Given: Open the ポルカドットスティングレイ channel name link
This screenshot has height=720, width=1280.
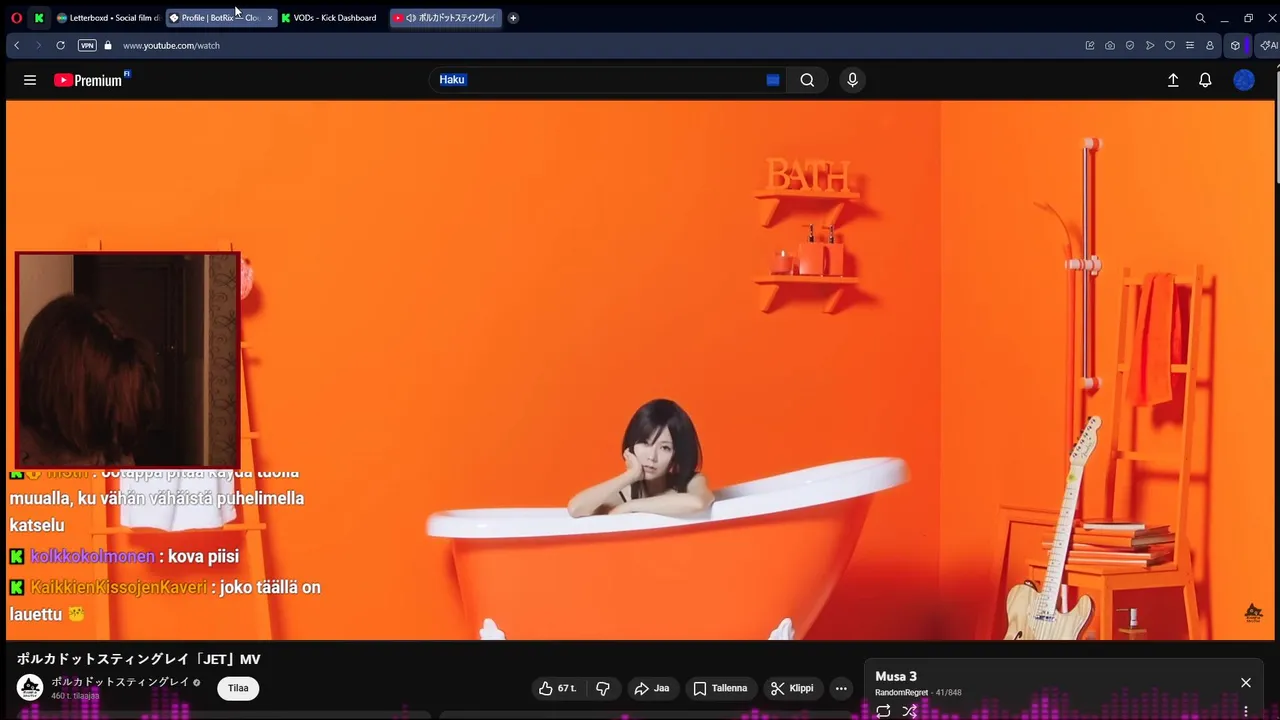Looking at the screenshot, I should pos(120,682).
